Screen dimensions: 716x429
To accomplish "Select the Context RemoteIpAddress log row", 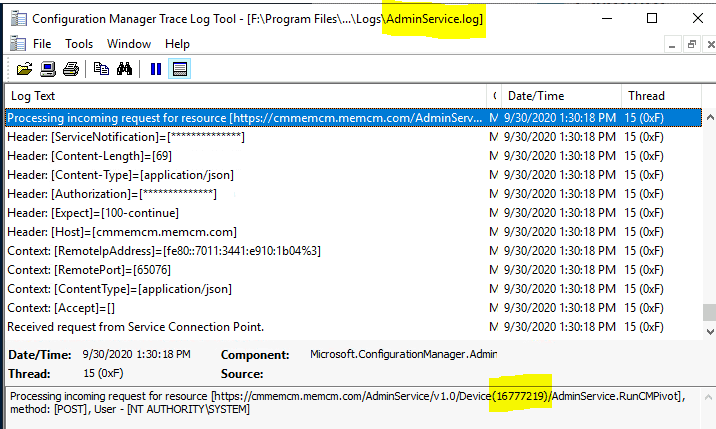I will pos(353,251).
